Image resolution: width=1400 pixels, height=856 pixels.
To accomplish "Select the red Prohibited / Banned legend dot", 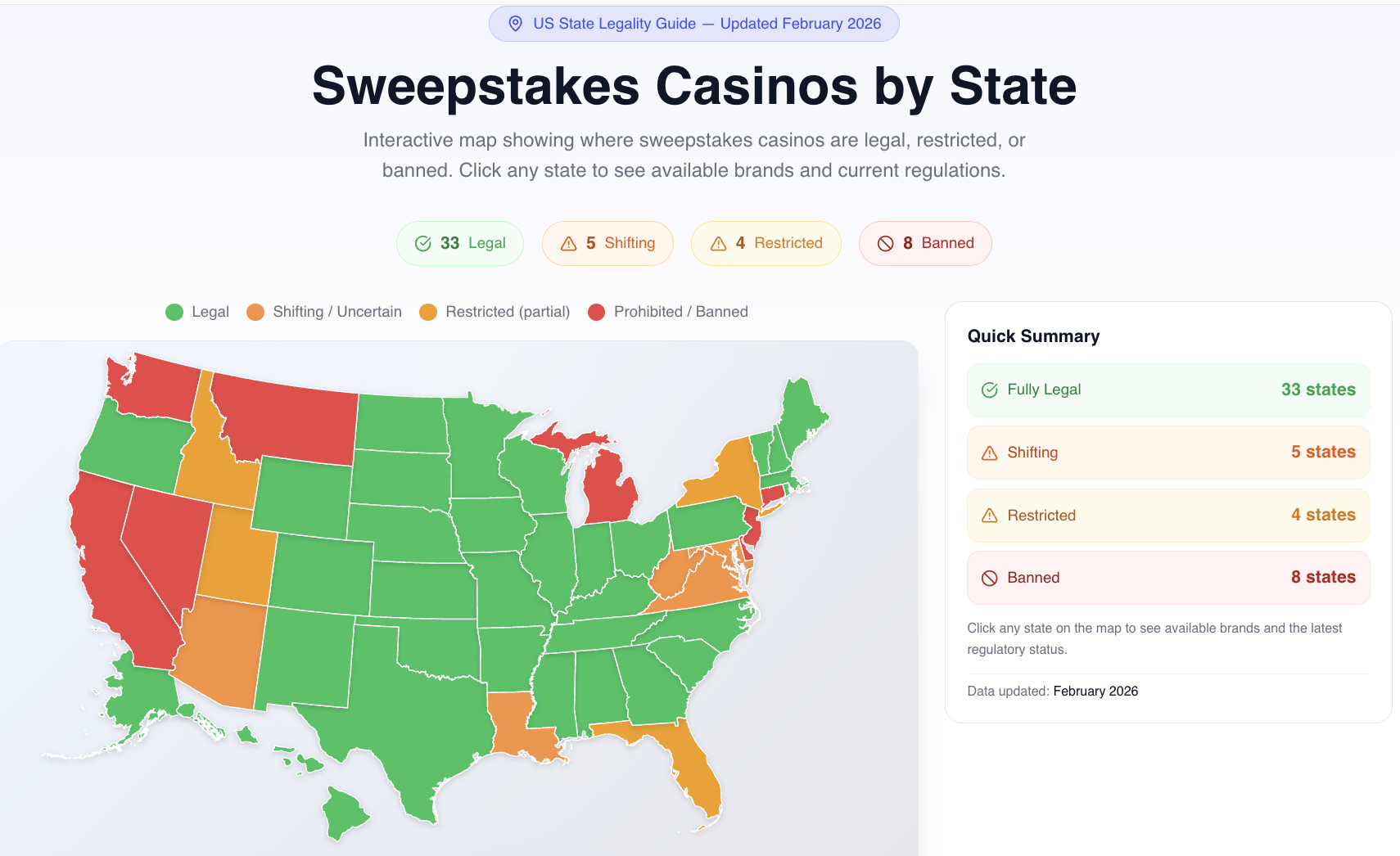I will point(596,312).
